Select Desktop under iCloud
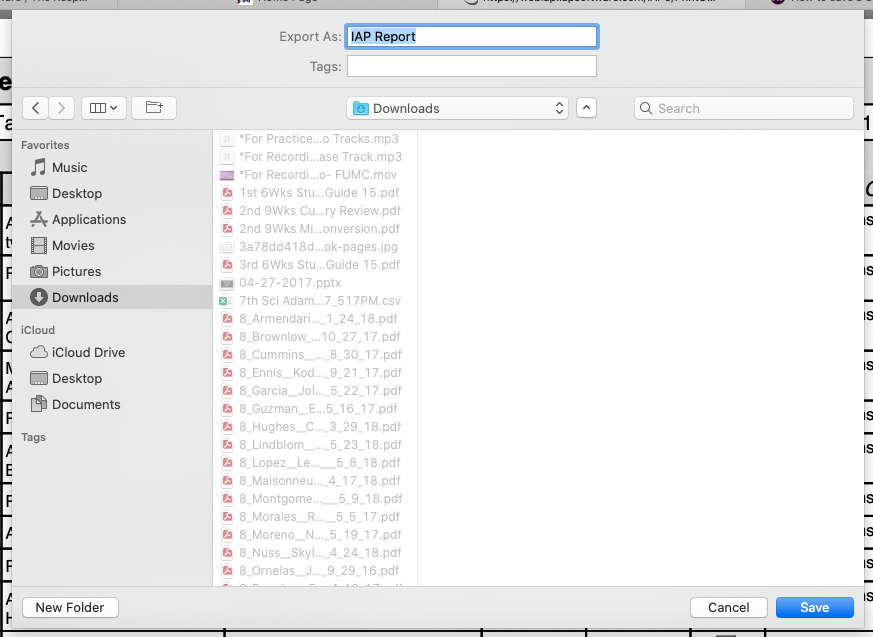 (x=112, y=379)
